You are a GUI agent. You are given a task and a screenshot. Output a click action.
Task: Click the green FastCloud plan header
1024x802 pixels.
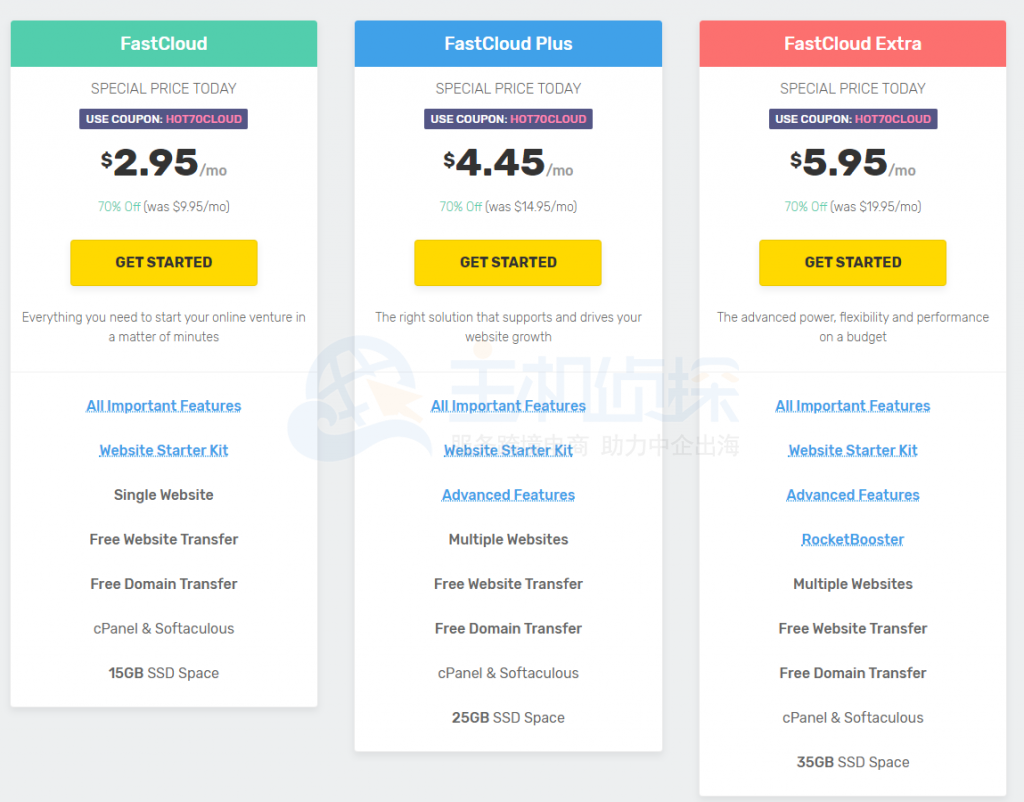click(164, 44)
